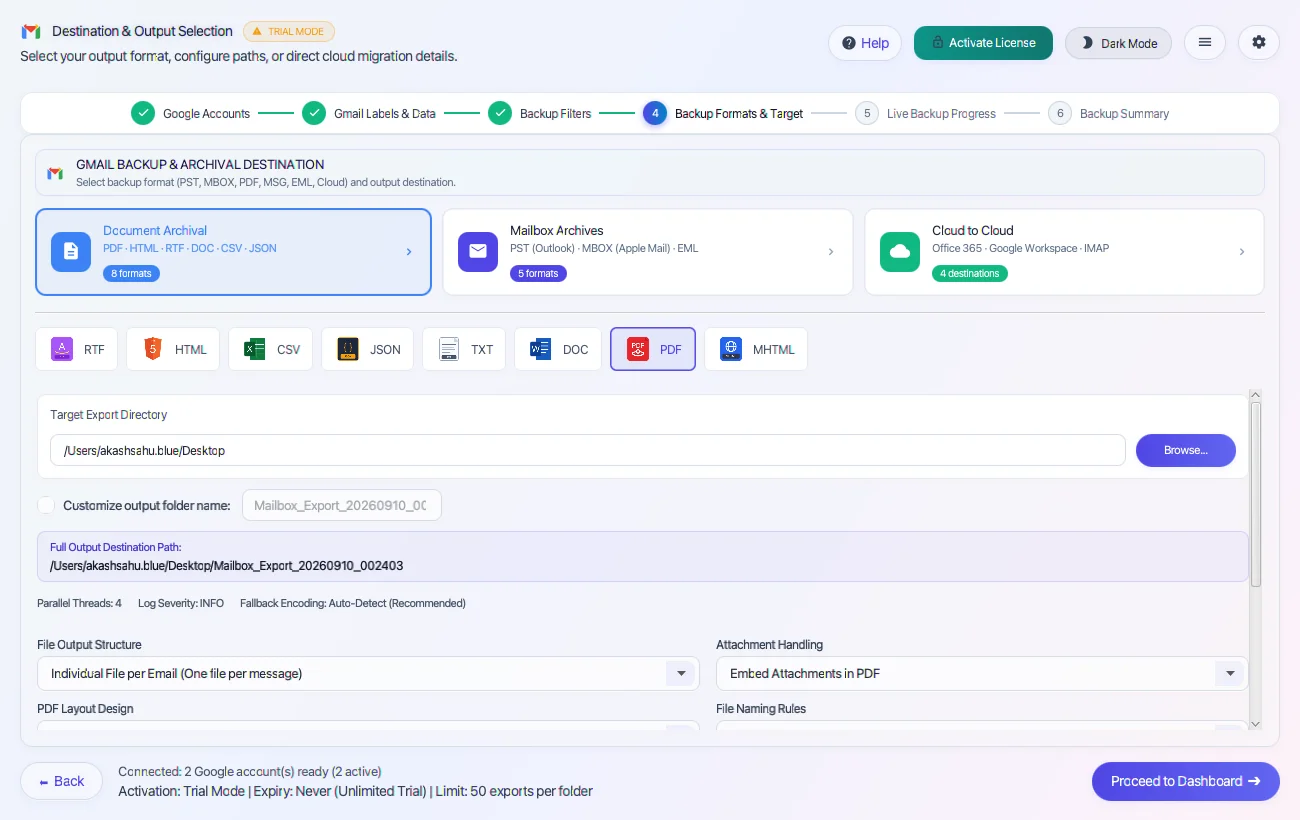Click the hamburger menu icon

[x=1205, y=43]
